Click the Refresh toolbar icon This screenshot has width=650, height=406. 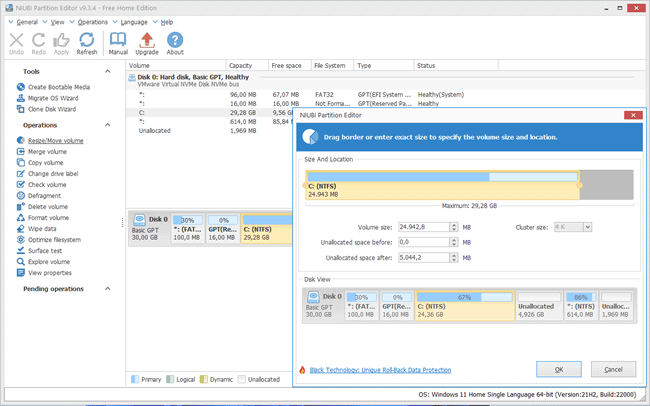click(x=87, y=44)
